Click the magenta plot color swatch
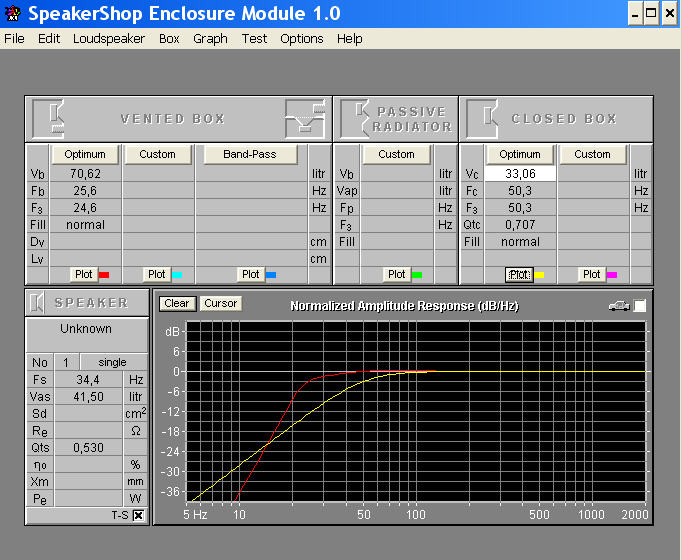 coord(612,275)
